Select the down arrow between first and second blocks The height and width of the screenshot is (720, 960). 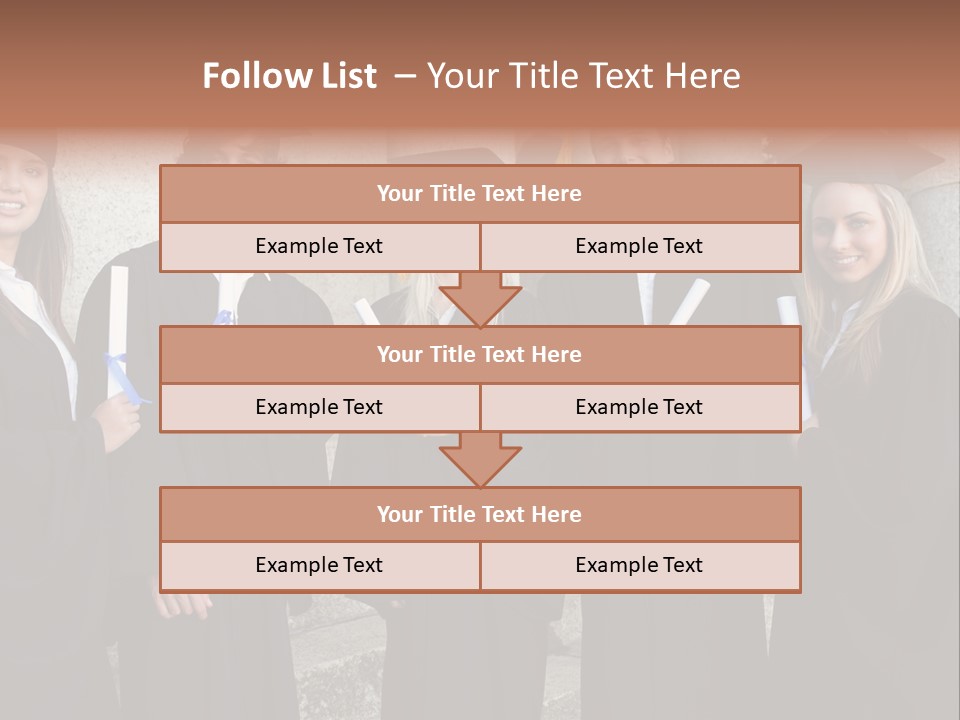(x=480, y=300)
